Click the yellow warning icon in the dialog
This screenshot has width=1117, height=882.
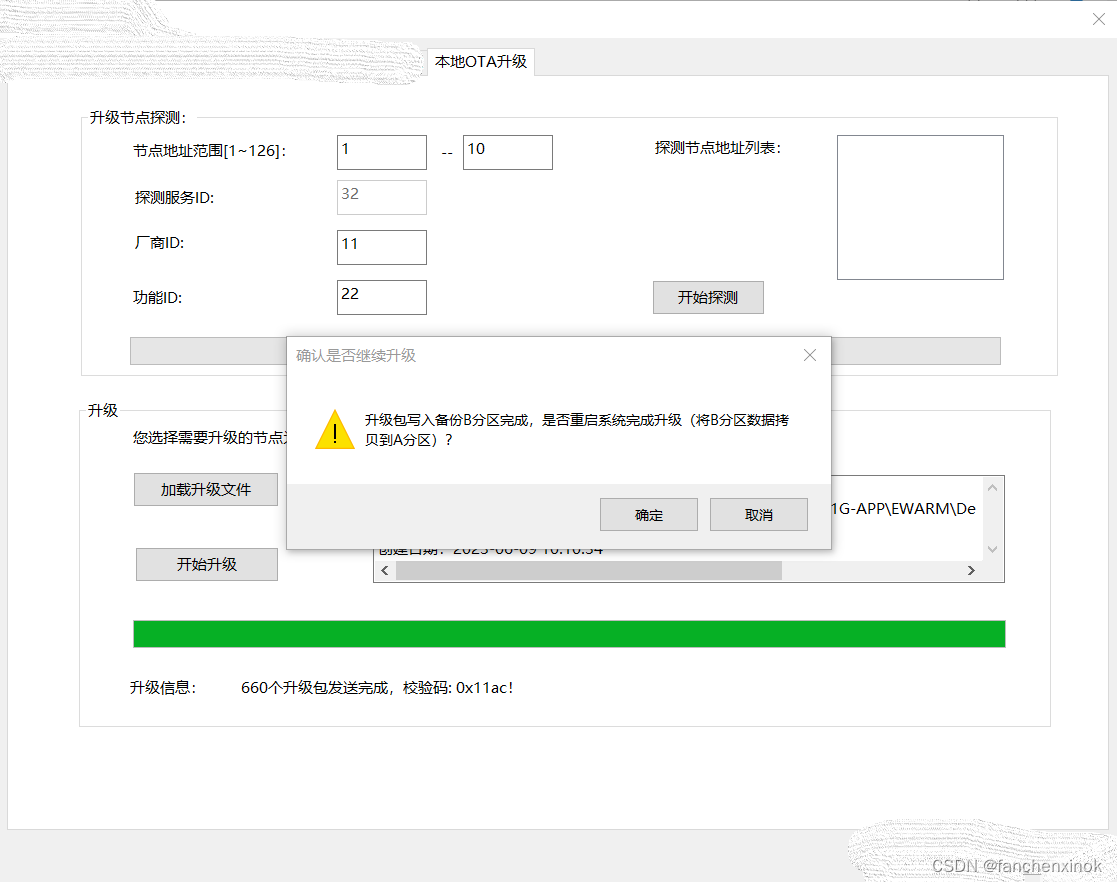click(335, 430)
